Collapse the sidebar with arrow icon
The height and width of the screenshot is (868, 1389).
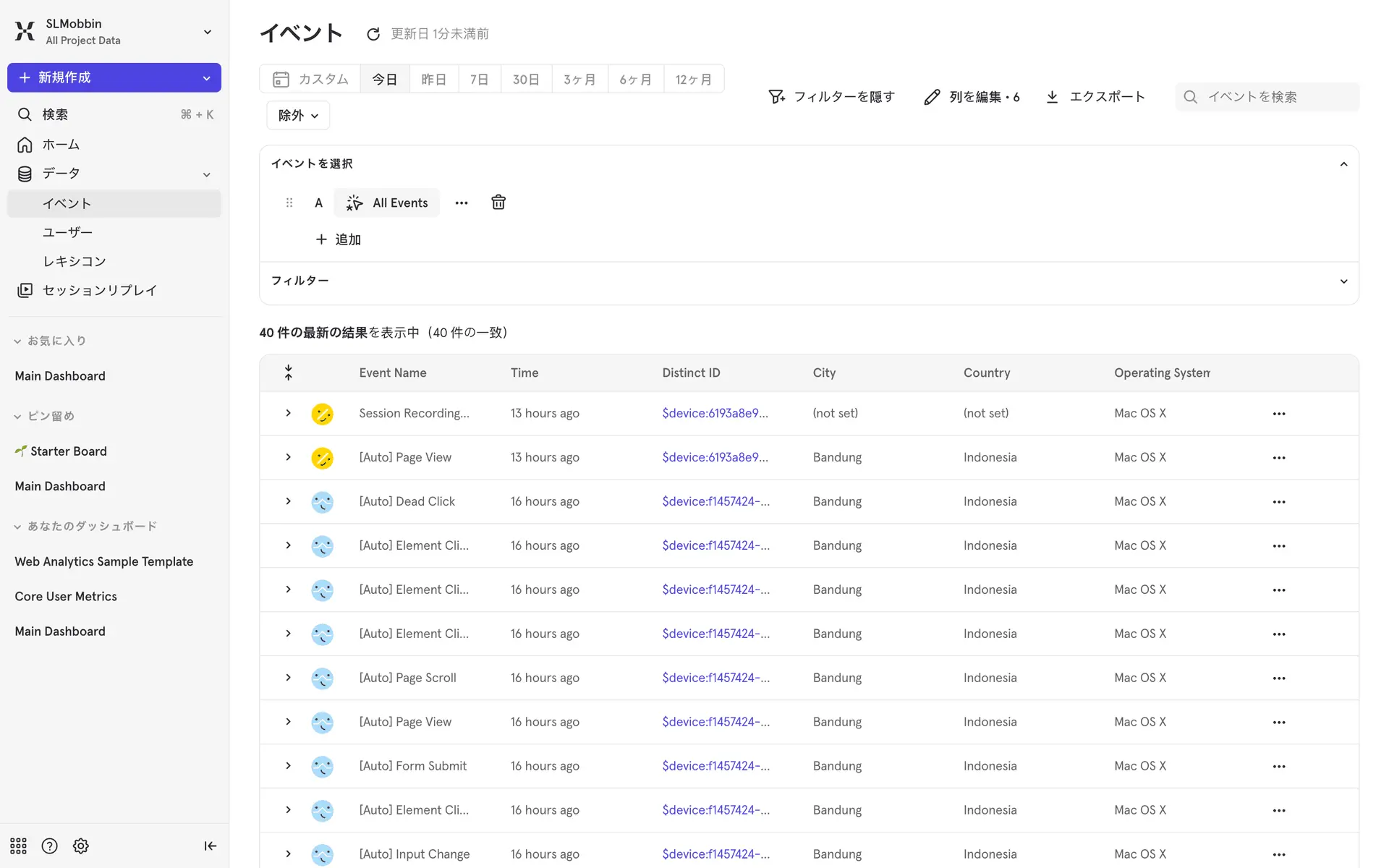pos(210,846)
